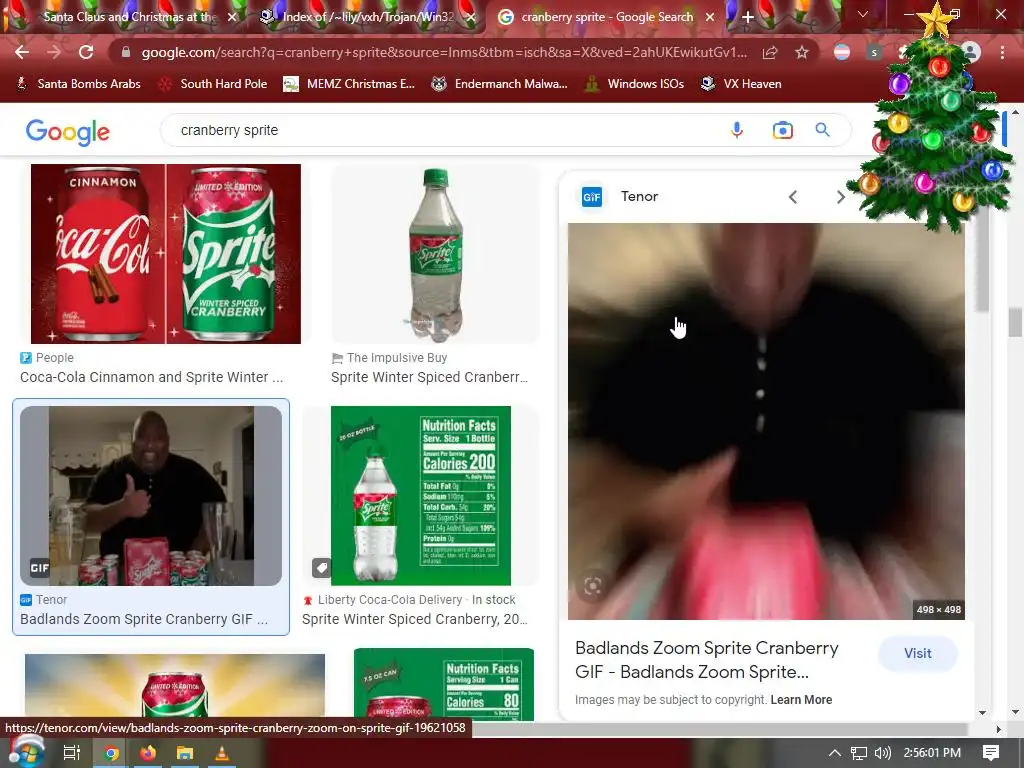The height and width of the screenshot is (768, 1024).
Task: Click preview title Badlands Zoom Sprite Cranberry
Action: [707, 660]
